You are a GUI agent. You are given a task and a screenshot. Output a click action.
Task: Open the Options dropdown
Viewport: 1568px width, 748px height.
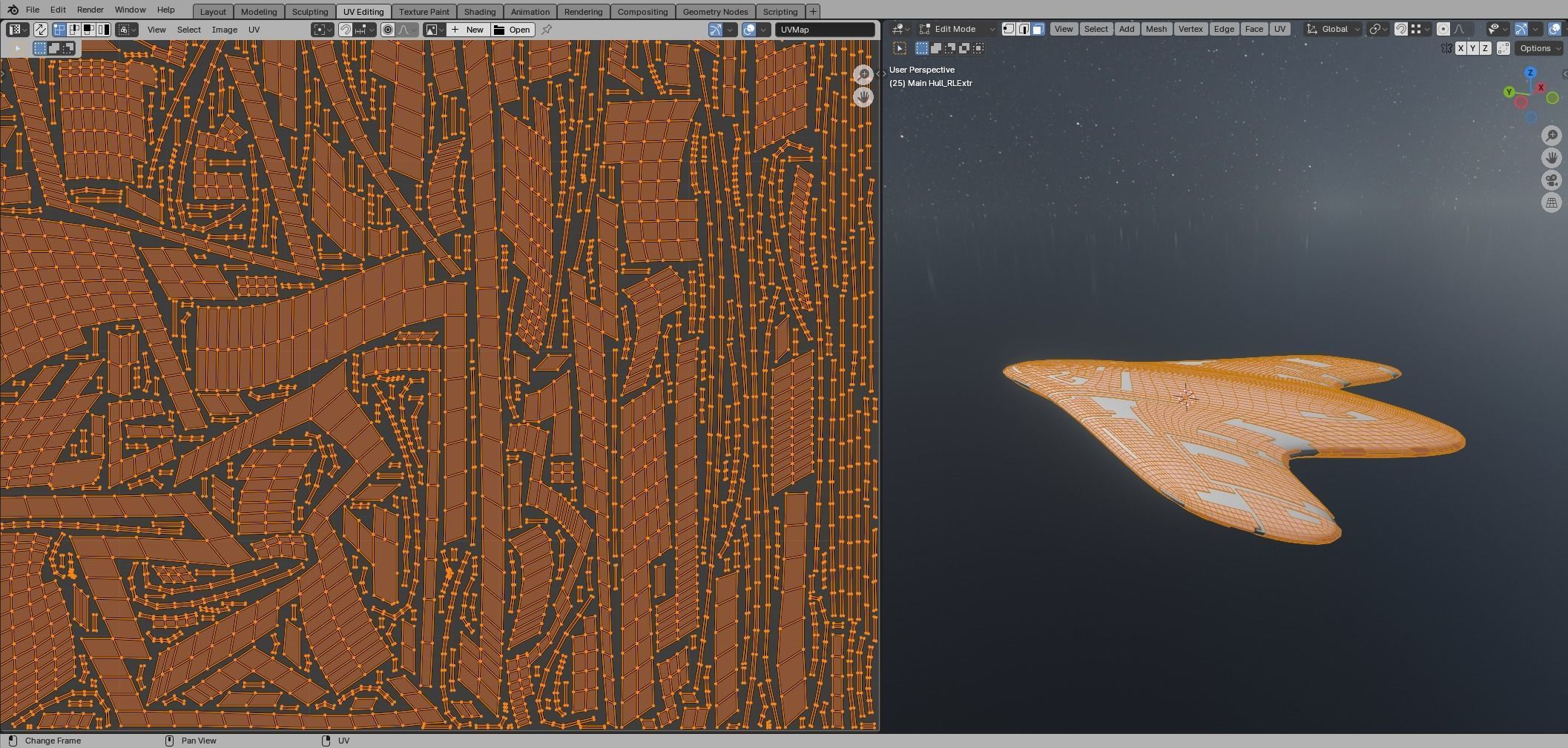point(1539,48)
